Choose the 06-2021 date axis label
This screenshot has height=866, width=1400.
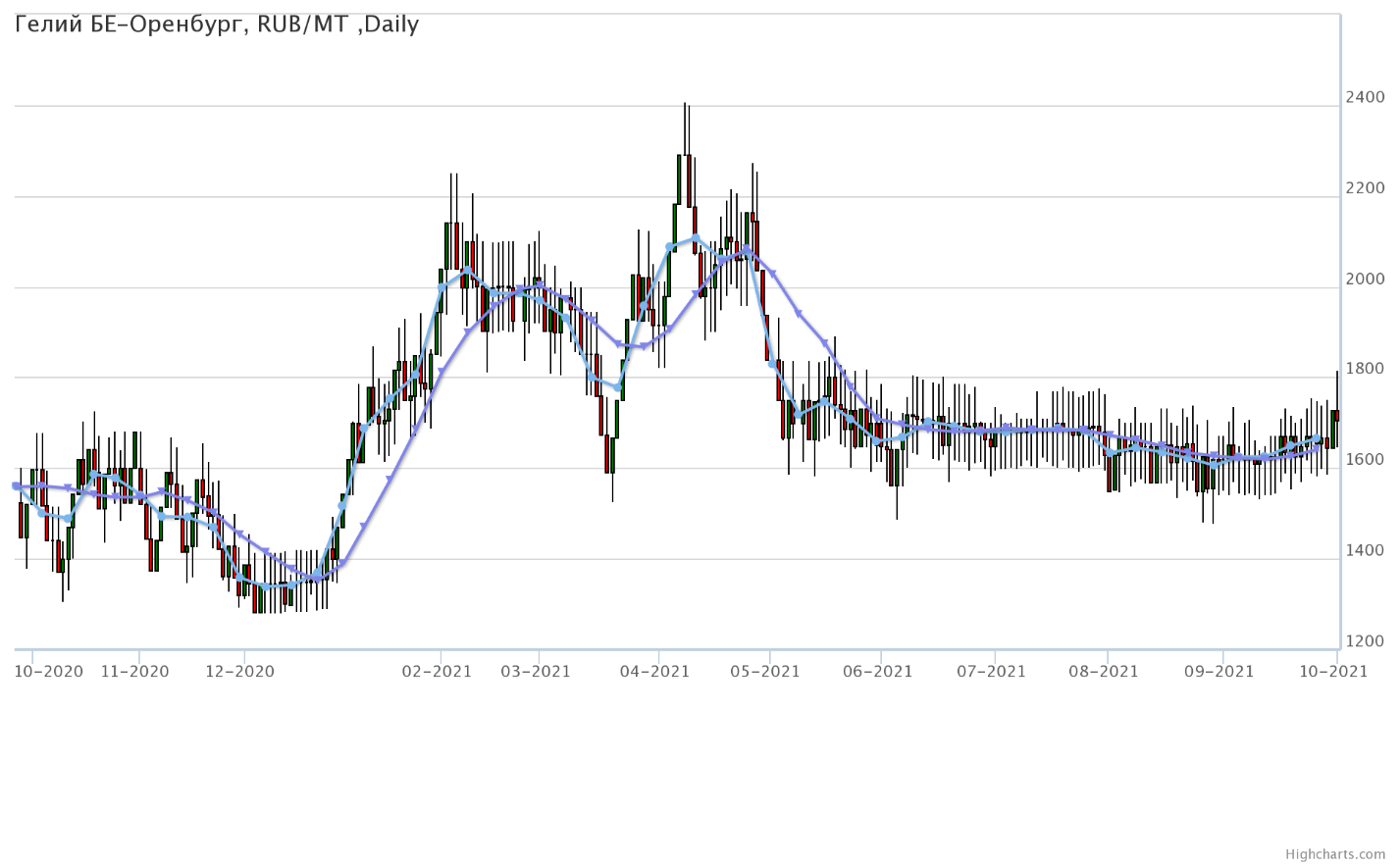click(878, 672)
